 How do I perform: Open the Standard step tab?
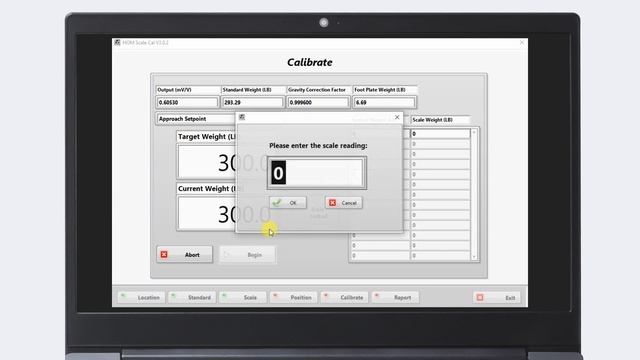[x=192, y=298]
